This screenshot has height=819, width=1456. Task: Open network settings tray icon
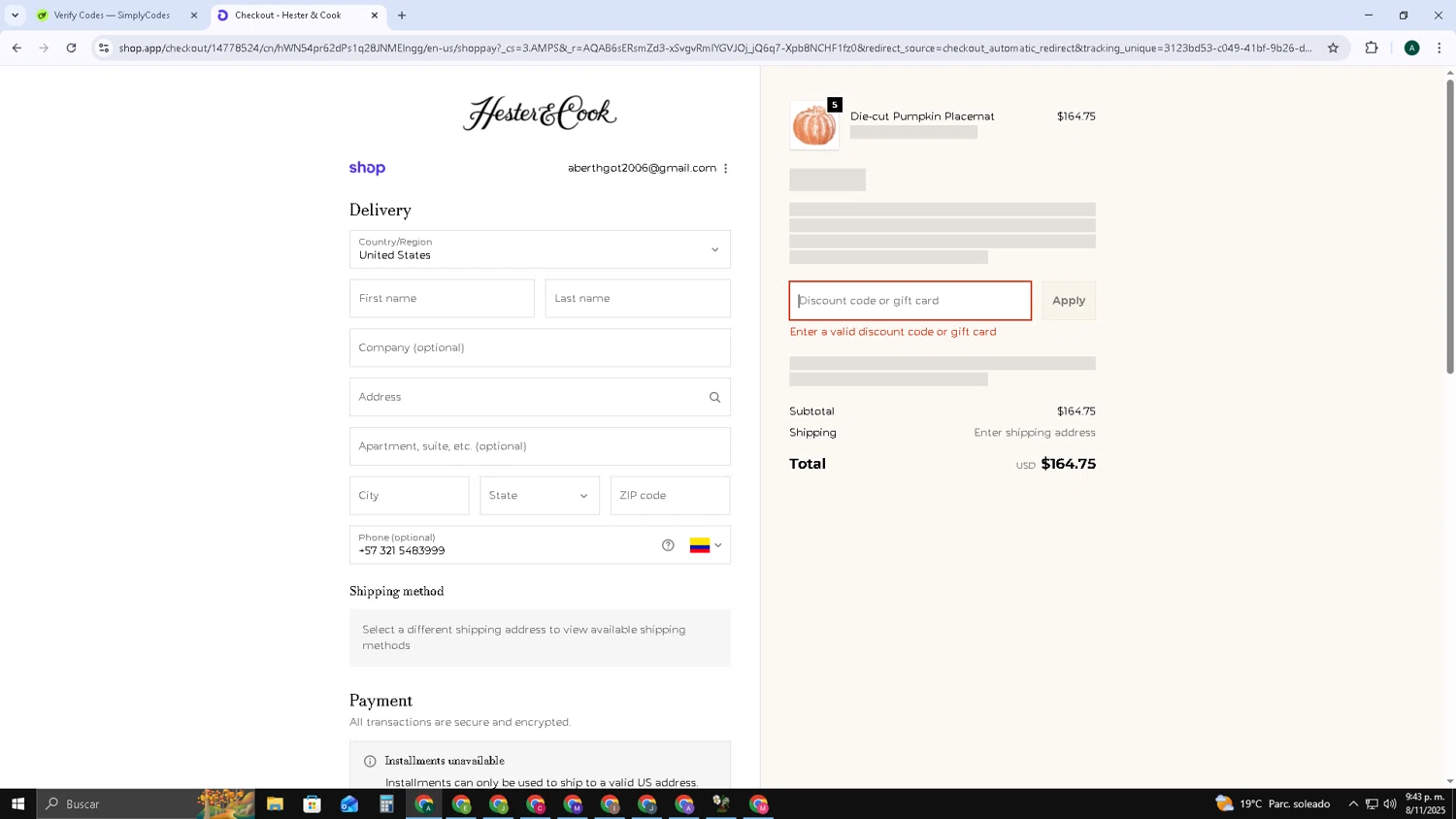(1372, 803)
